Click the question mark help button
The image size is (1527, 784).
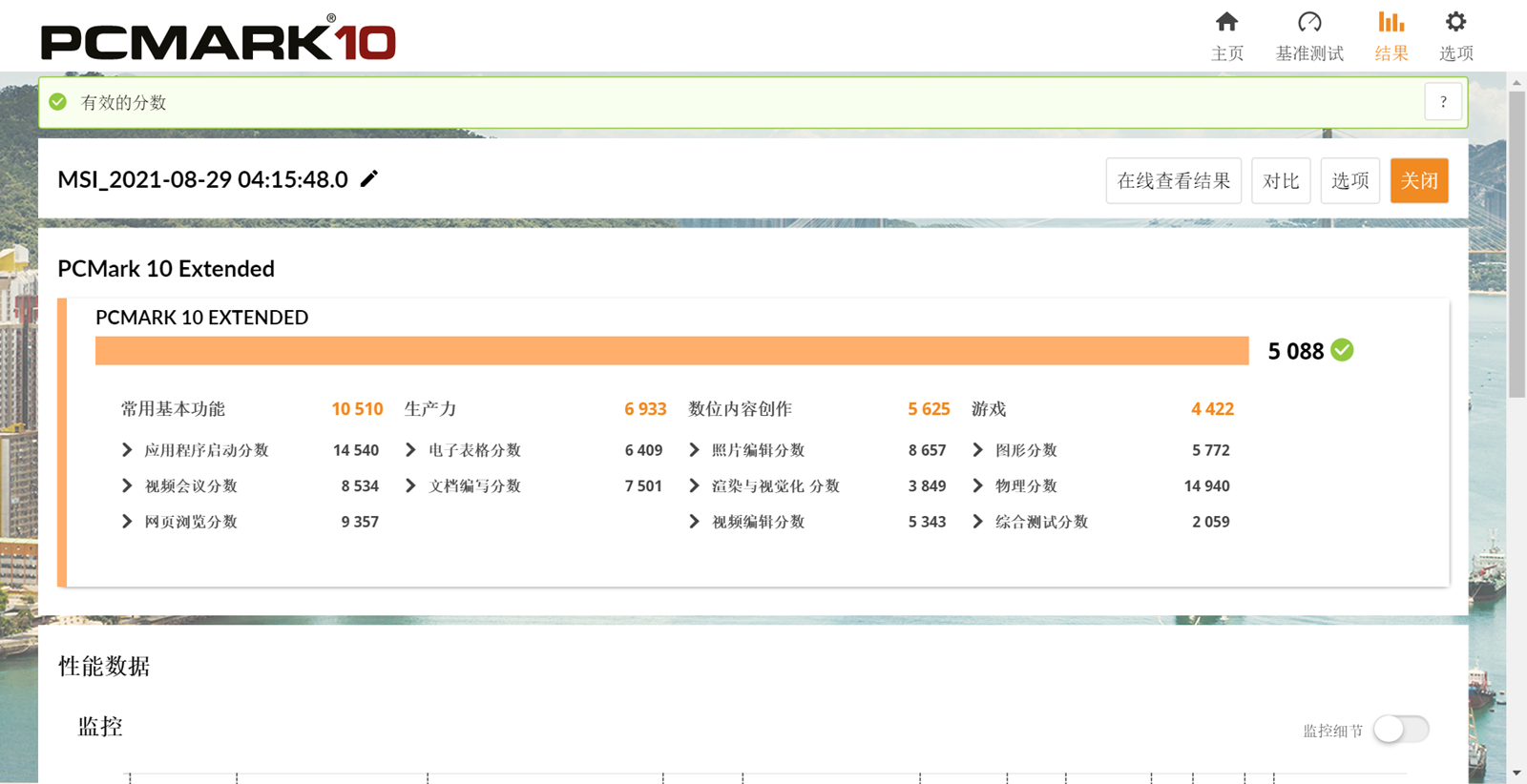pos(1443,101)
